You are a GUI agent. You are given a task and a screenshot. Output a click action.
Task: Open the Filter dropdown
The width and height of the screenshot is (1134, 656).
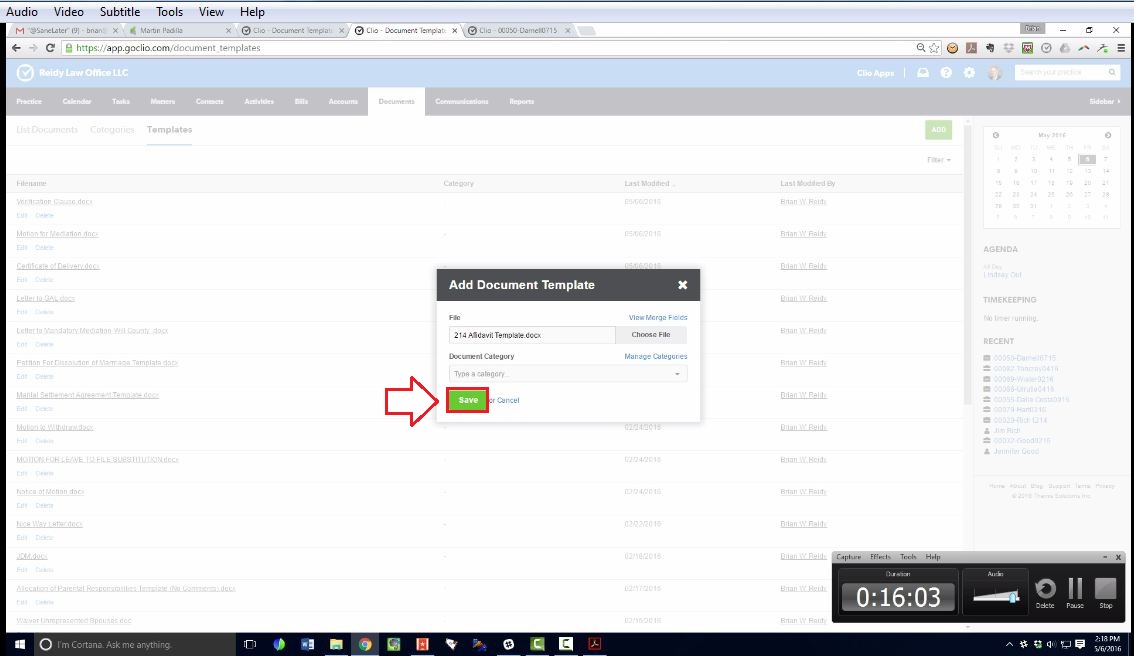pyautogui.click(x=939, y=160)
